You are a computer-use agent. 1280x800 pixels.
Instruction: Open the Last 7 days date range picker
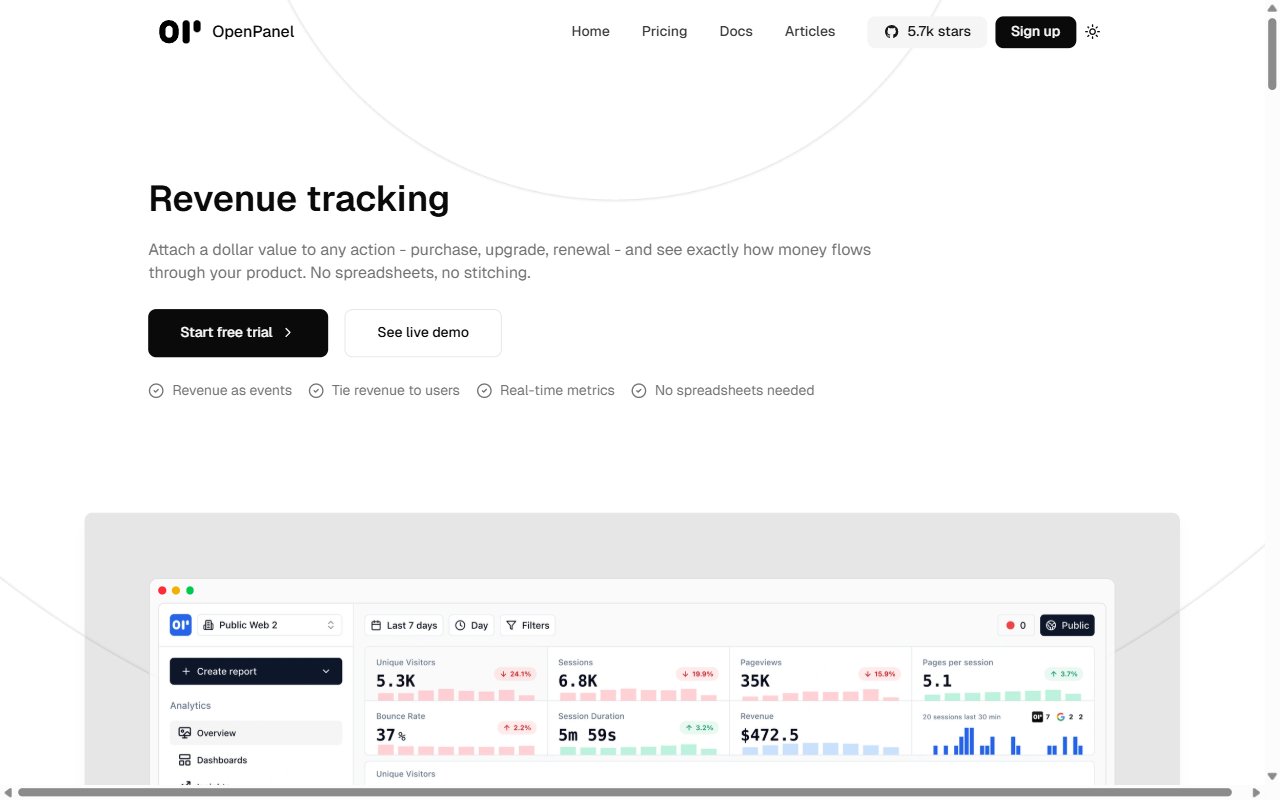(404, 625)
